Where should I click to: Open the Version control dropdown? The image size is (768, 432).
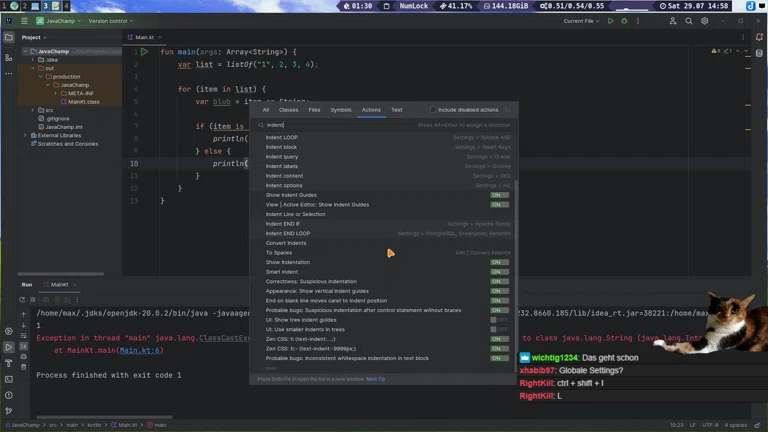point(111,21)
